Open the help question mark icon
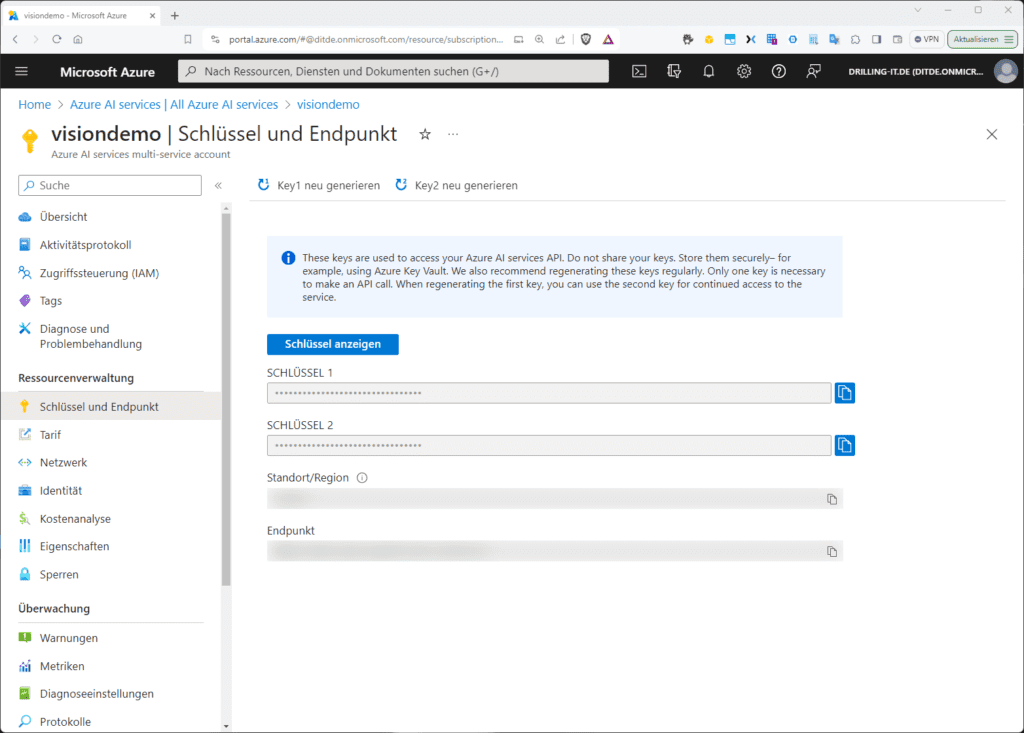This screenshot has width=1024, height=733. tap(778, 71)
